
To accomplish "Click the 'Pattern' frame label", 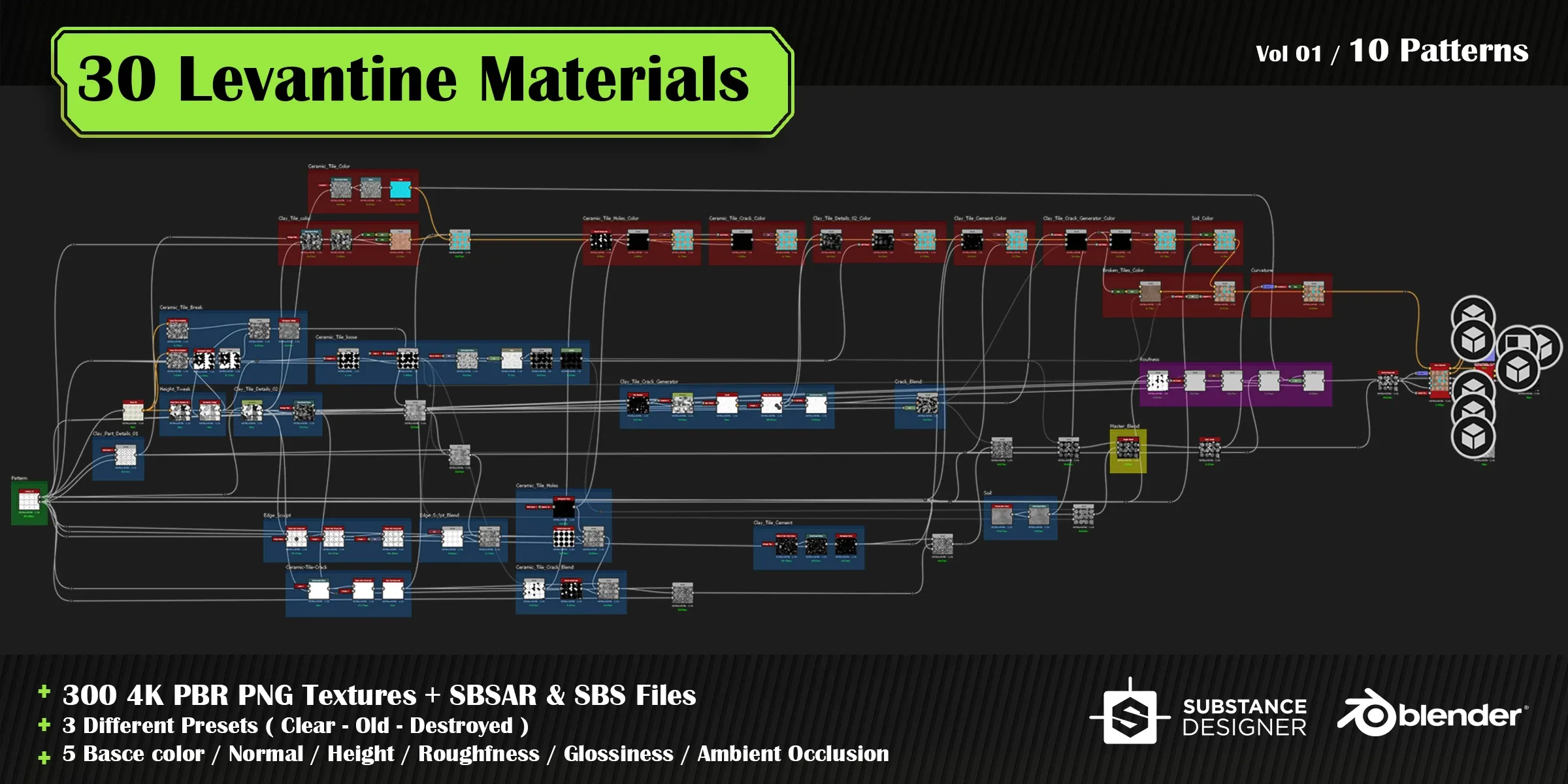I will [19, 478].
